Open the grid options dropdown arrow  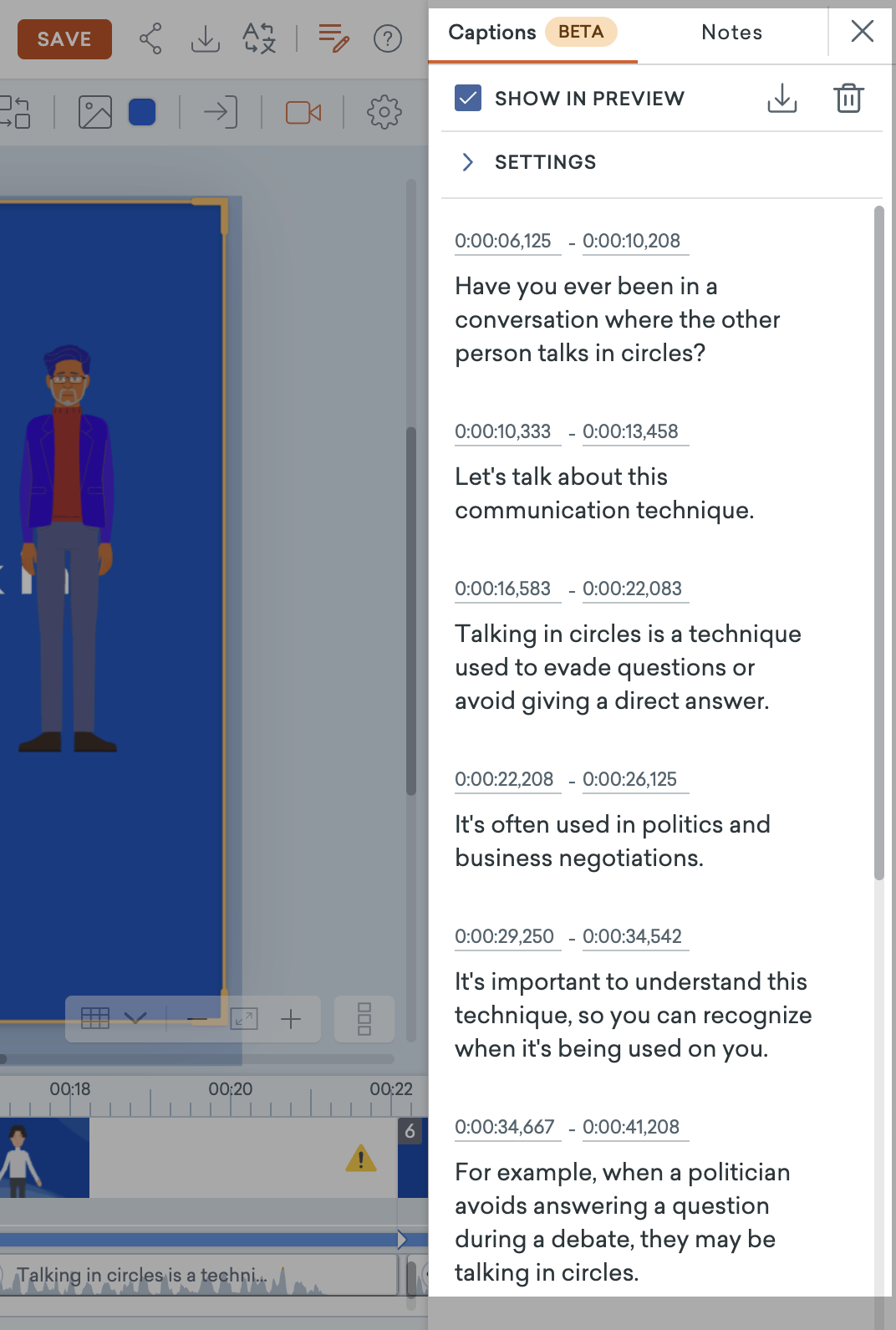click(135, 1018)
